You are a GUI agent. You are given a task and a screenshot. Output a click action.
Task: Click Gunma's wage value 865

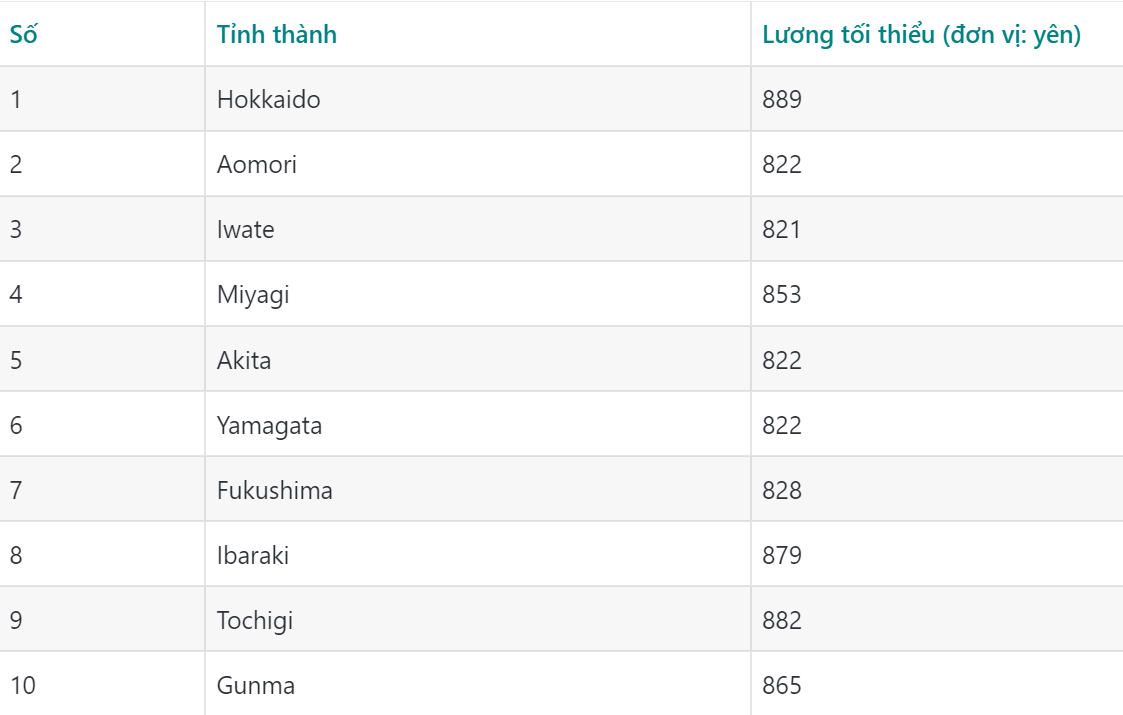pos(781,686)
